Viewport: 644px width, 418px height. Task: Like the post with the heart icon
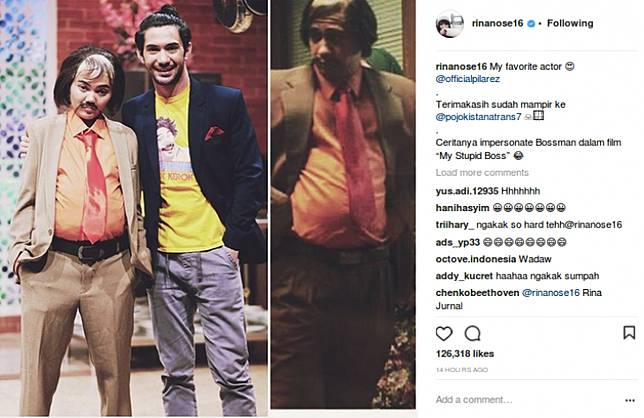tap(444, 333)
